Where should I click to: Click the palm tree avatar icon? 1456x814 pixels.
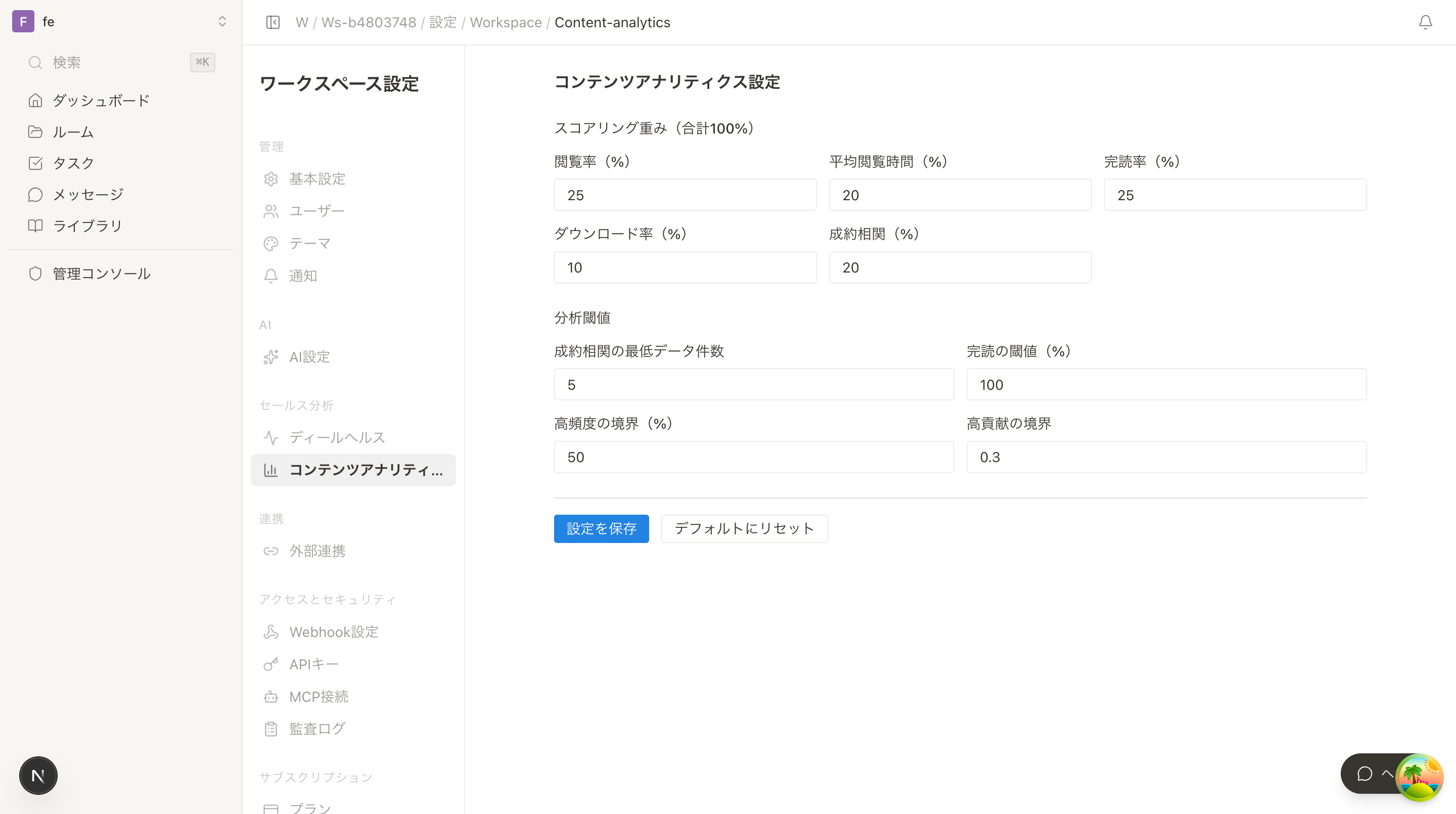pyautogui.click(x=1419, y=777)
